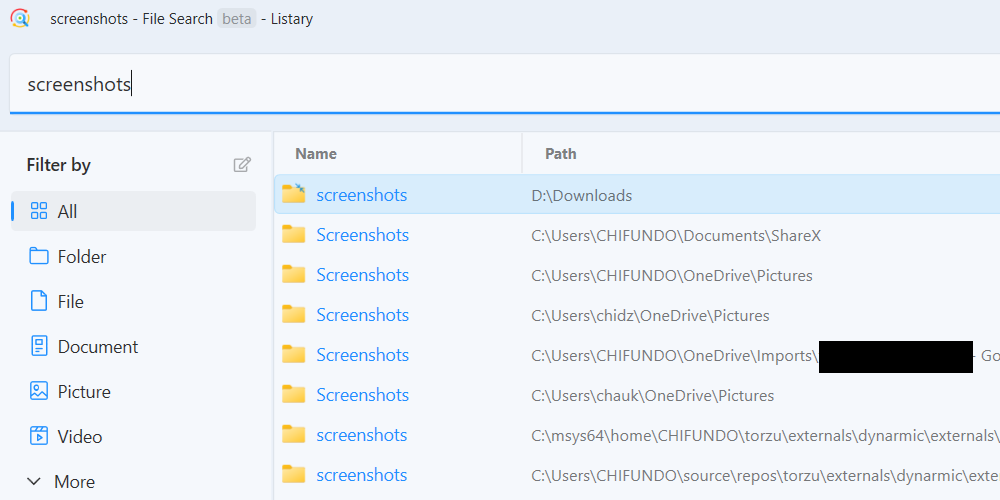The height and width of the screenshot is (500, 1000).
Task: Click the edit filters pencil icon
Action: point(242,165)
